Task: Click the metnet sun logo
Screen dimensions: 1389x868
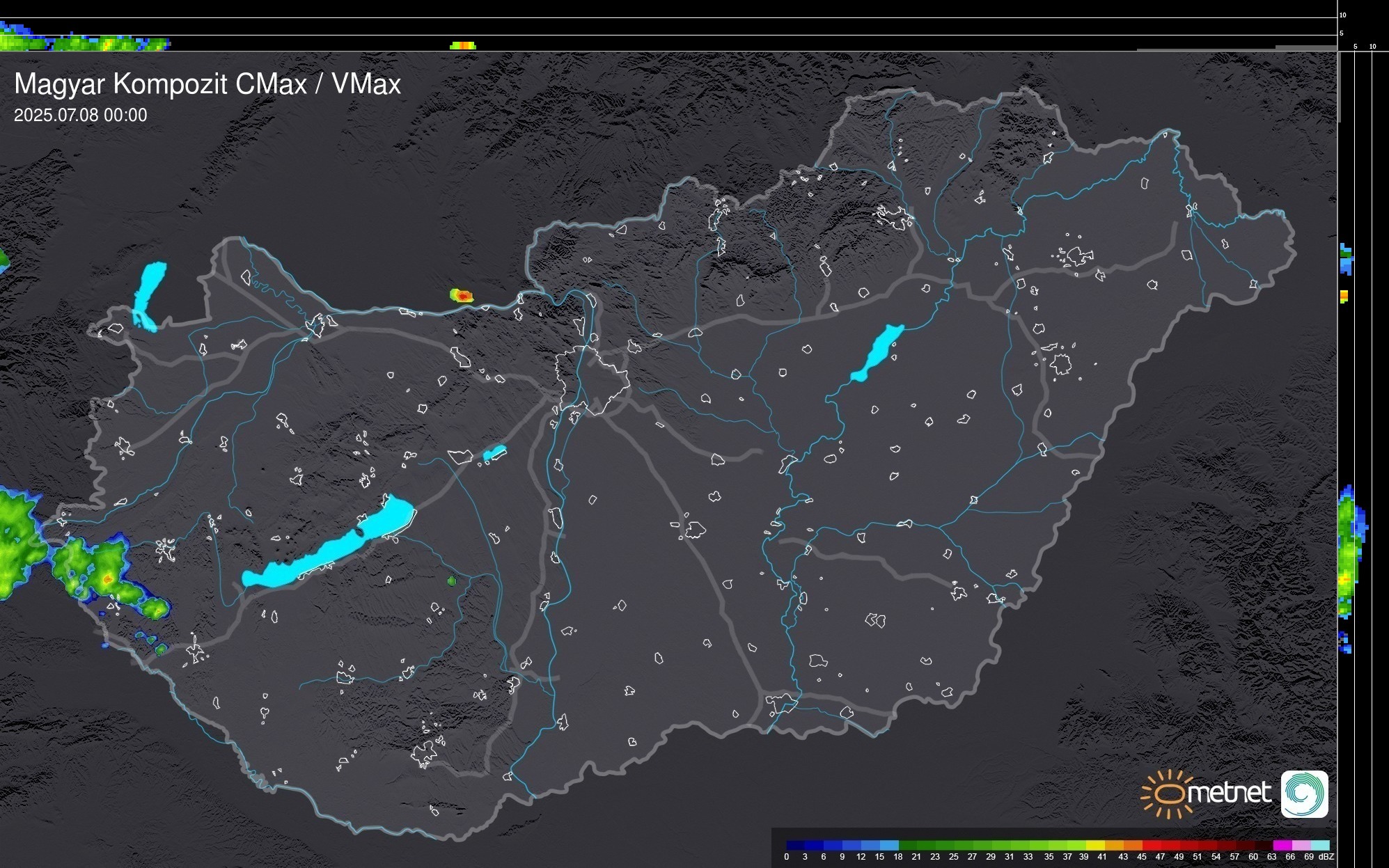Action: coord(1168,794)
